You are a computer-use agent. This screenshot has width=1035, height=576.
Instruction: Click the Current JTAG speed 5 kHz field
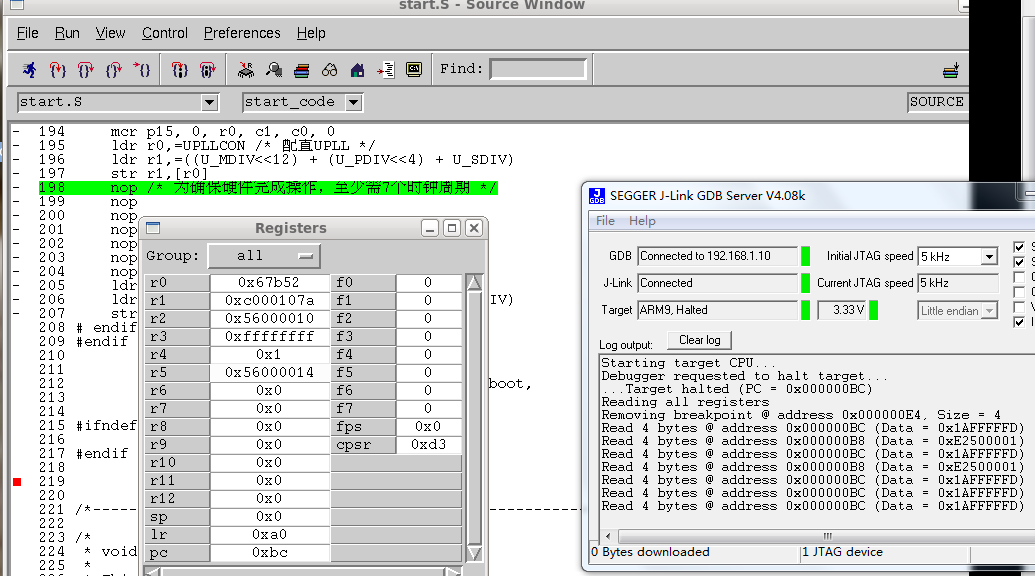(x=958, y=283)
